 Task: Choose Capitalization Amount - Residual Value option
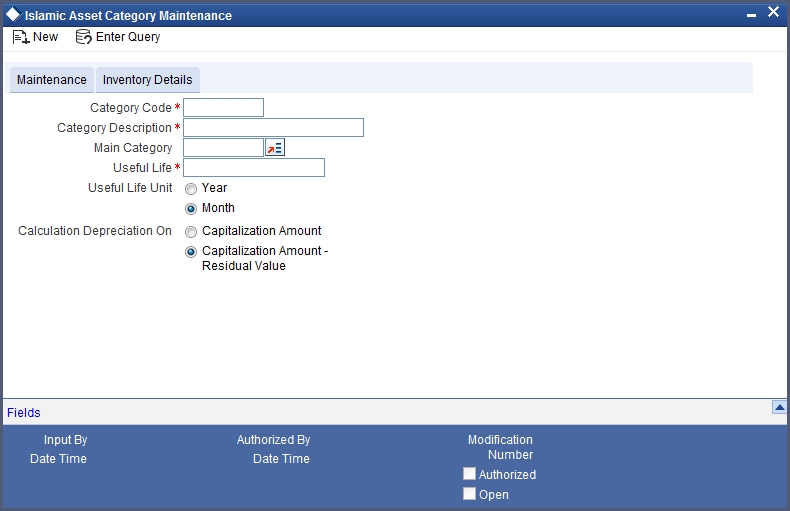191,251
